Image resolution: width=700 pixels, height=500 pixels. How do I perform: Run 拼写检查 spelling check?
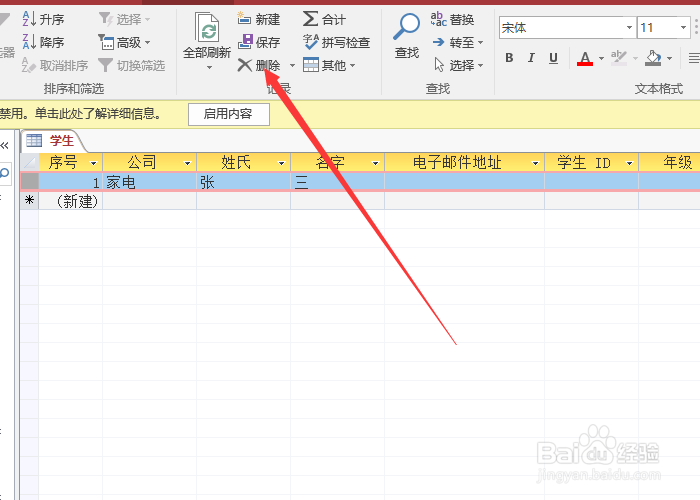tap(337, 42)
